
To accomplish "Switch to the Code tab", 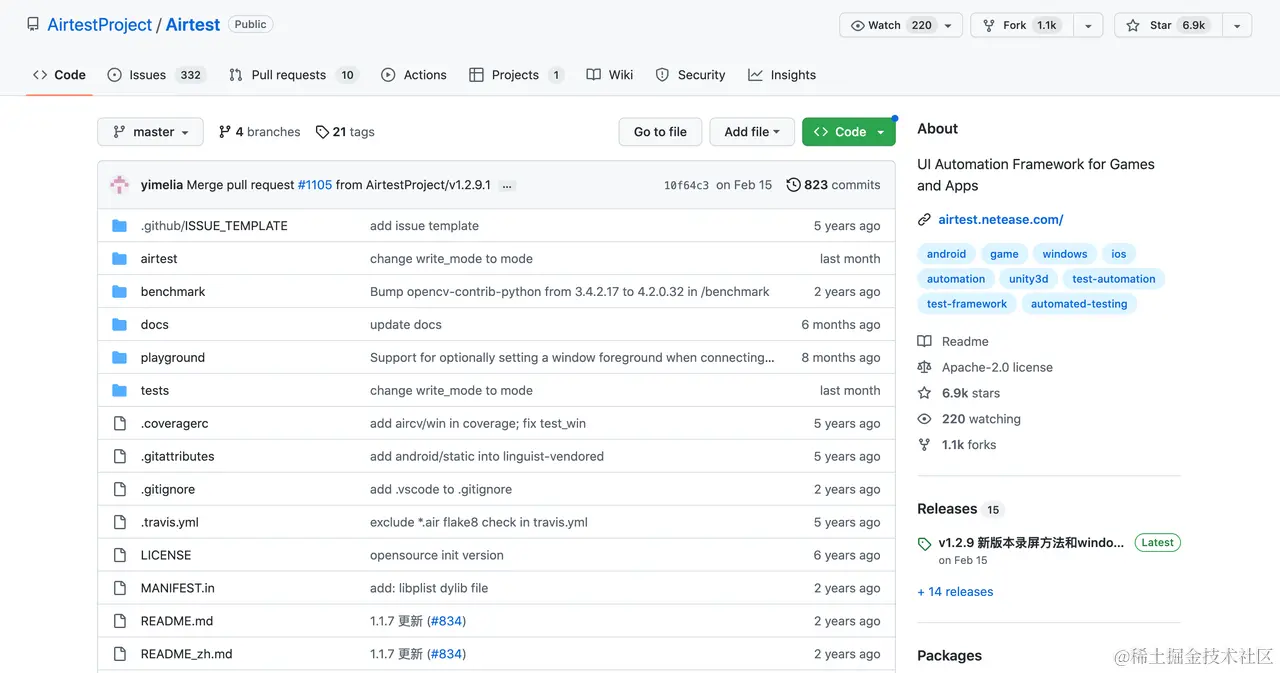I will [x=59, y=75].
